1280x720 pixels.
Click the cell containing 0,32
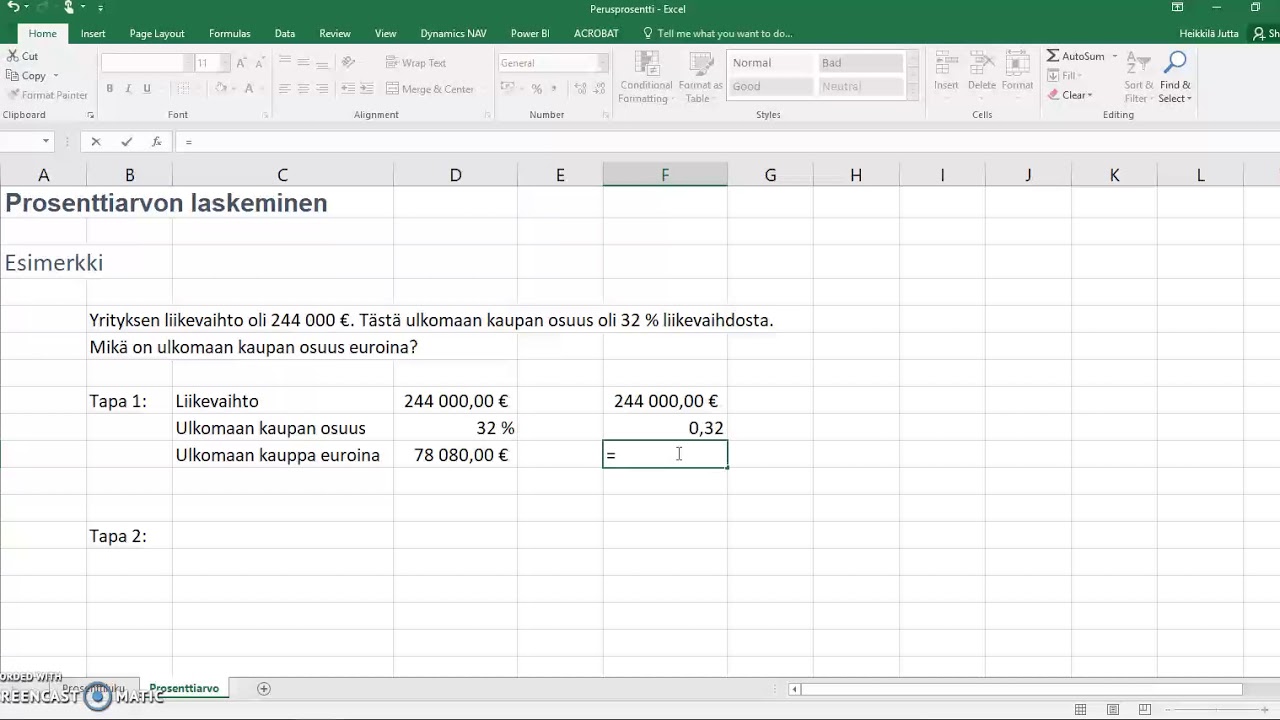tap(665, 428)
